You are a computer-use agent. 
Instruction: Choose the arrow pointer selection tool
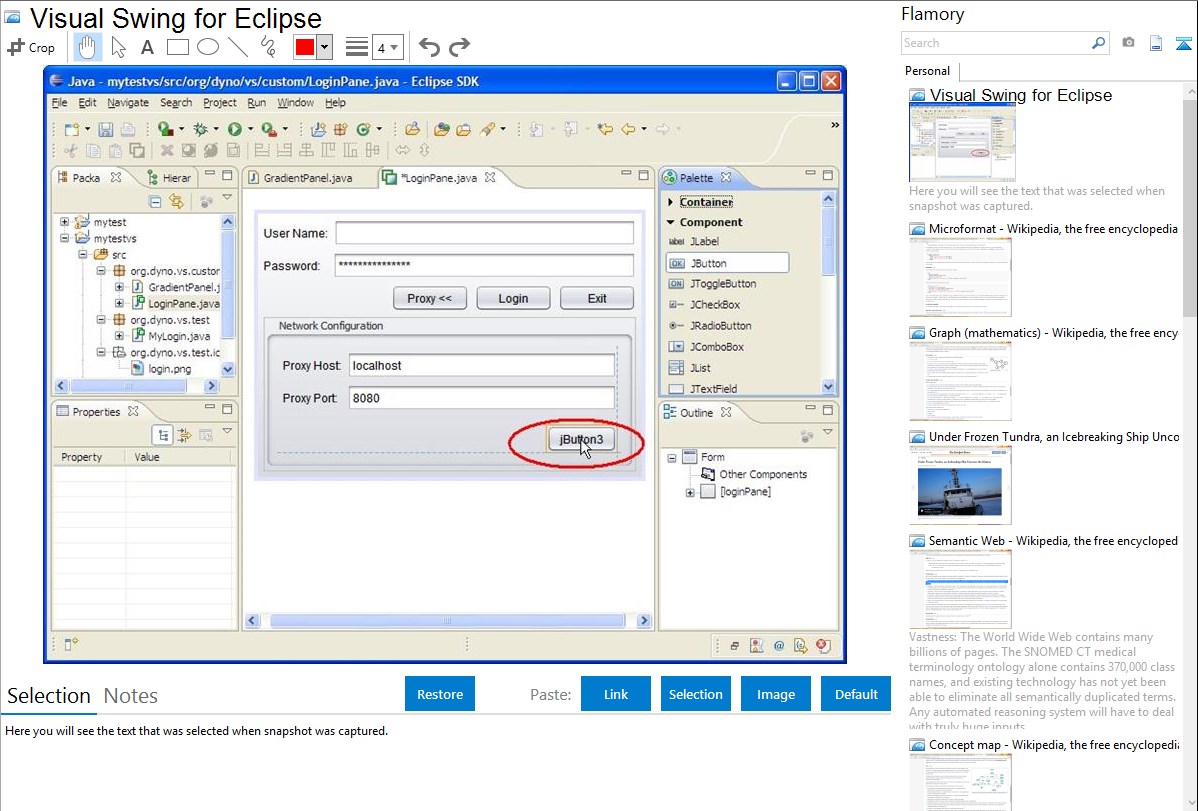click(x=118, y=47)
